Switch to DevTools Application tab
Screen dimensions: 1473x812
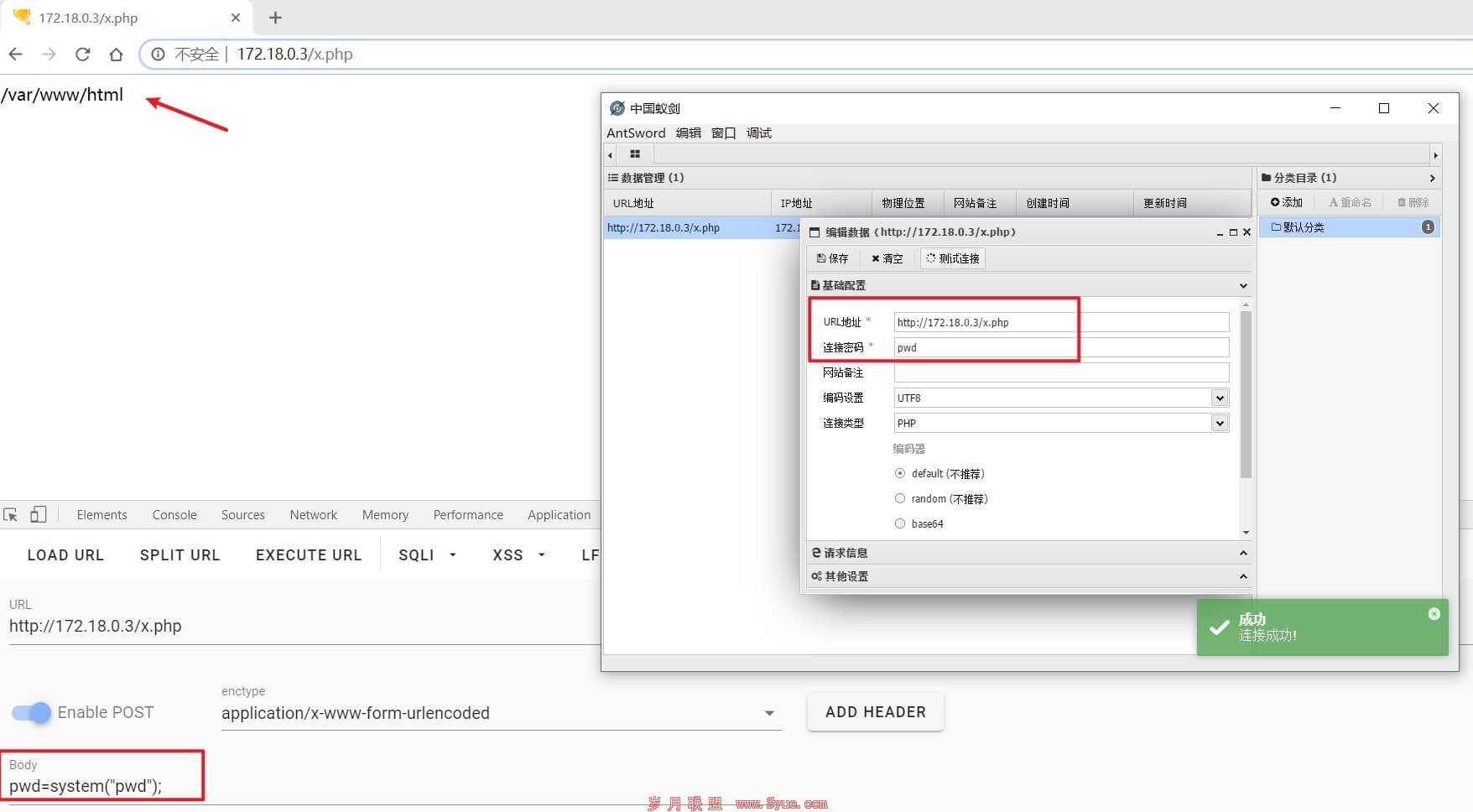pos(559,515)
